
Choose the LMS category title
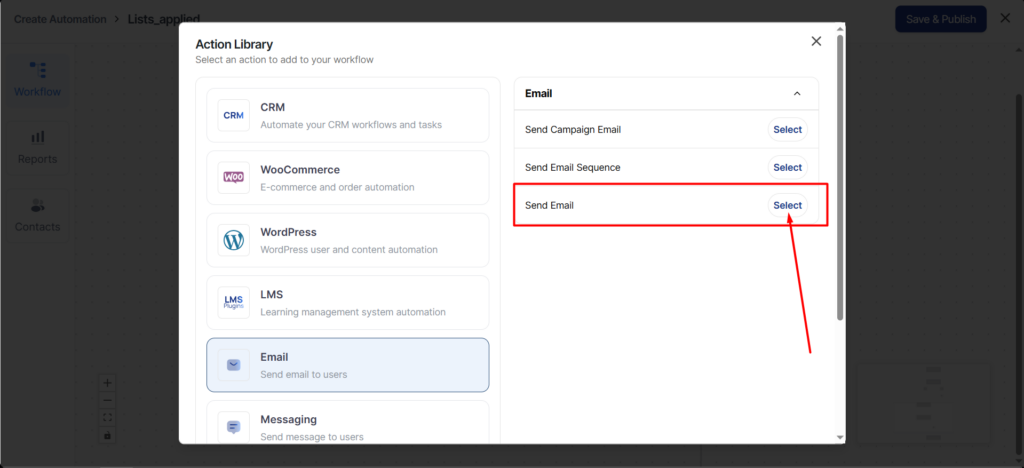click(x=272, y=295)
